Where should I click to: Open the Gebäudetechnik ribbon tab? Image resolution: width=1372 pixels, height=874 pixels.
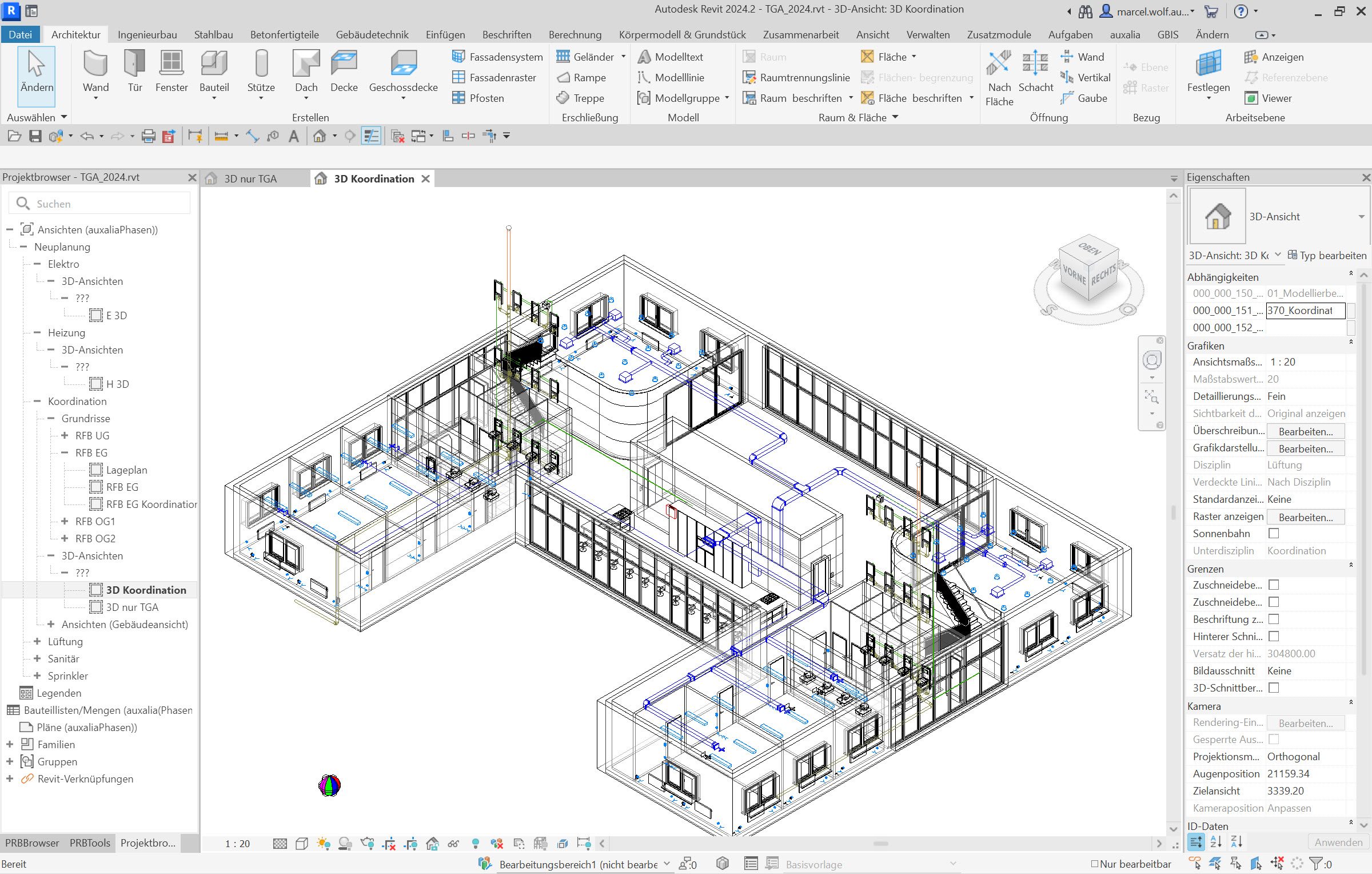coord(372,34)
